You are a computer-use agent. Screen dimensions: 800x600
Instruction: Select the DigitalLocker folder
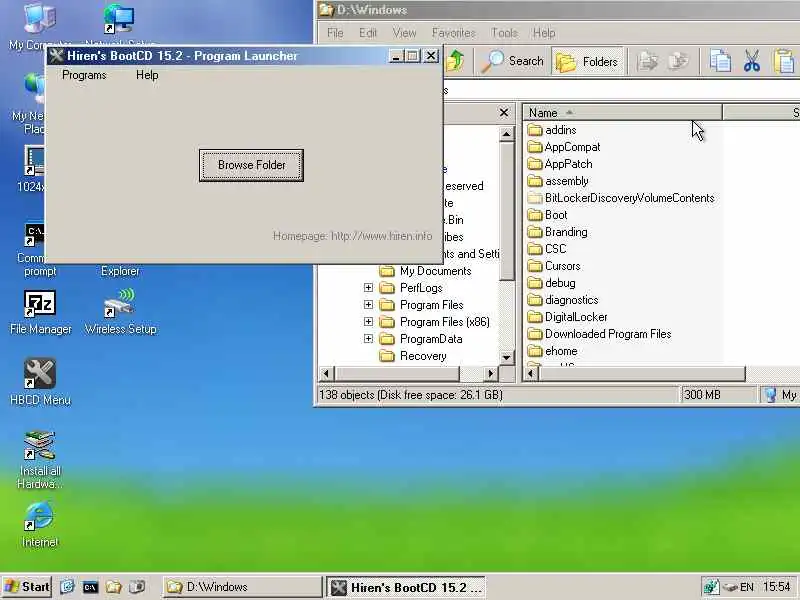pos(567,317)
